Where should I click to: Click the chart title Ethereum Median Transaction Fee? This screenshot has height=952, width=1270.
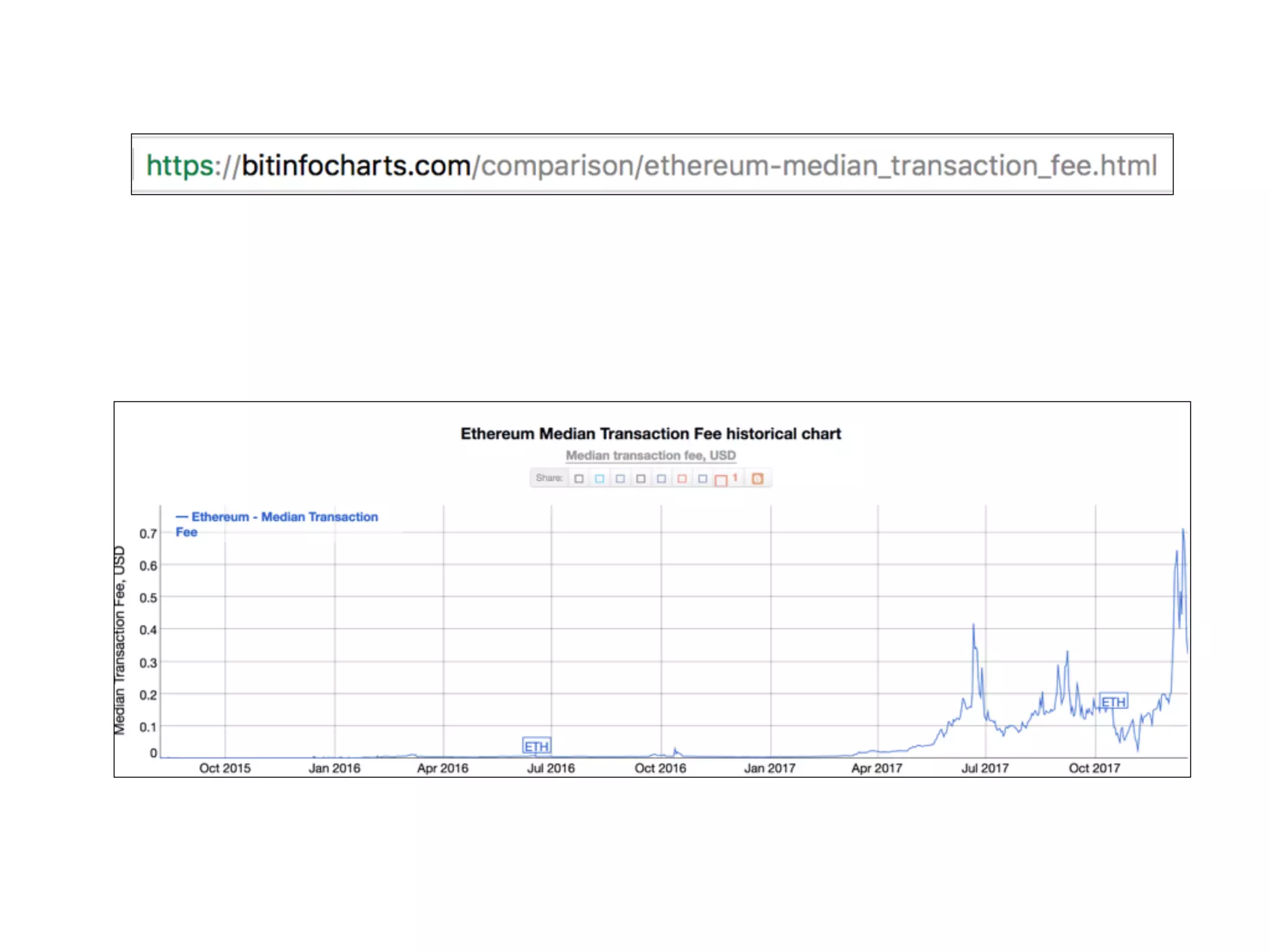(x=651, y=434)
